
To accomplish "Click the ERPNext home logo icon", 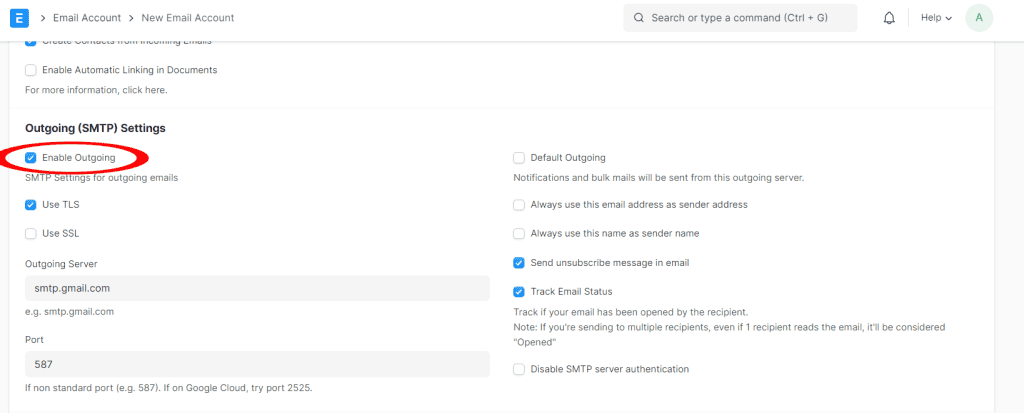I will pos(19,18).
